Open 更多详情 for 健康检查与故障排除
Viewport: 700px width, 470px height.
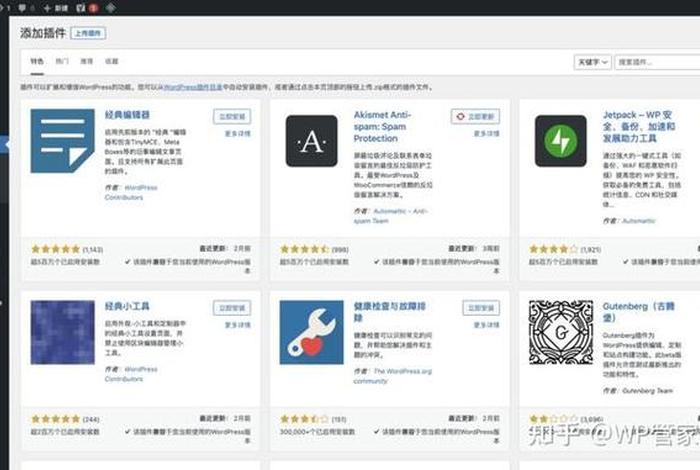pyautogui.click(x=487, y=325)
